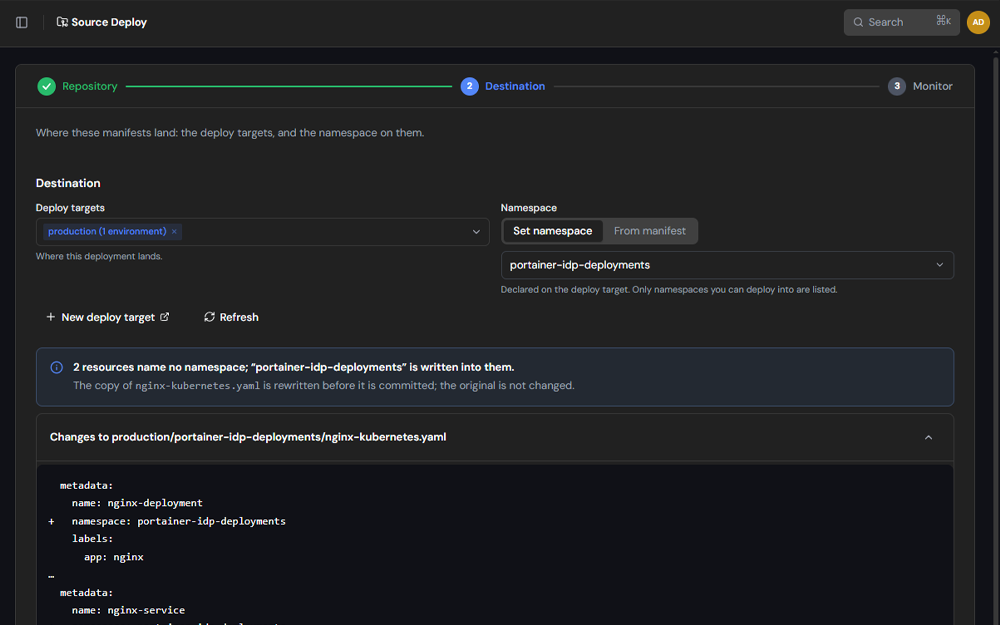Click the Refresh circular arrows icon
This screenshot has width=1000, height=625.
coord(209,317)
